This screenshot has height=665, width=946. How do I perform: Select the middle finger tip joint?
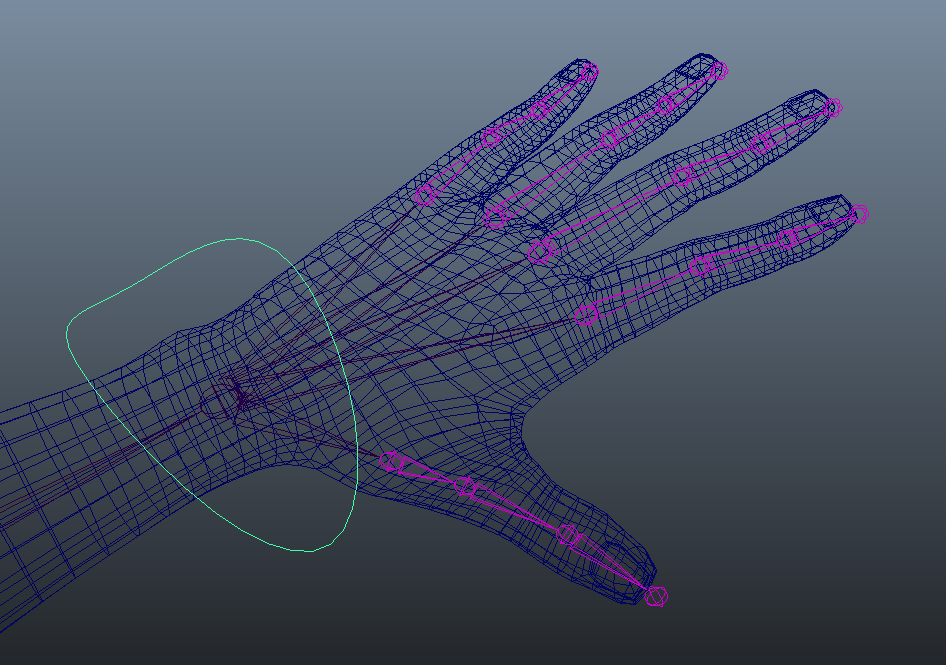[833, 108]
